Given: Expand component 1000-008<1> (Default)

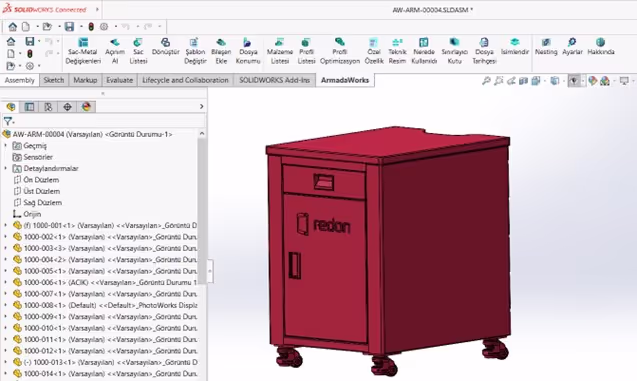Looking at the screenshot, I should pyautogui.click(x=6, y=305).
